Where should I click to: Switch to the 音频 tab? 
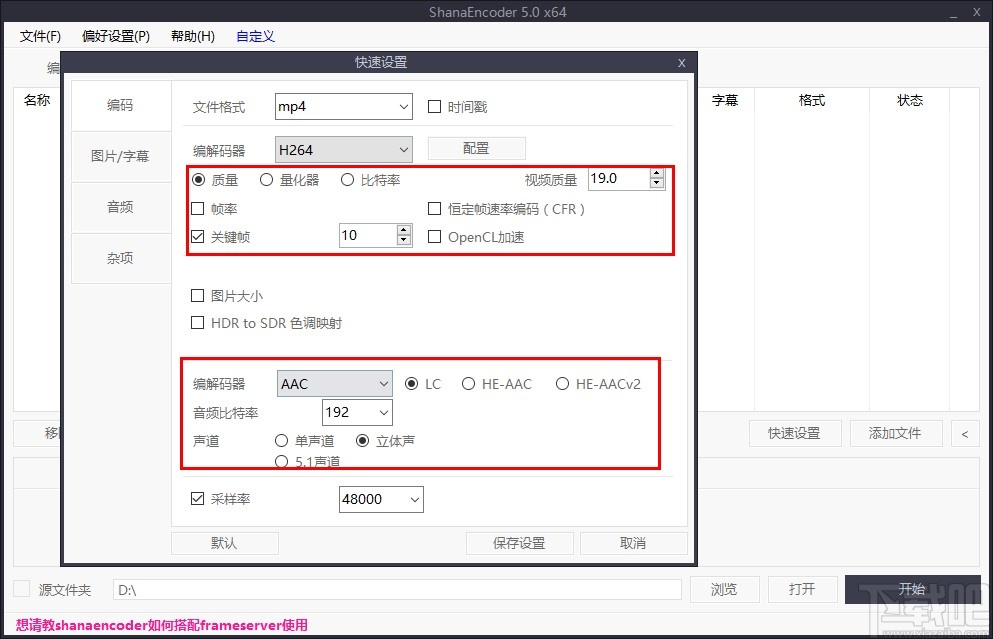[x=120, y=207]
